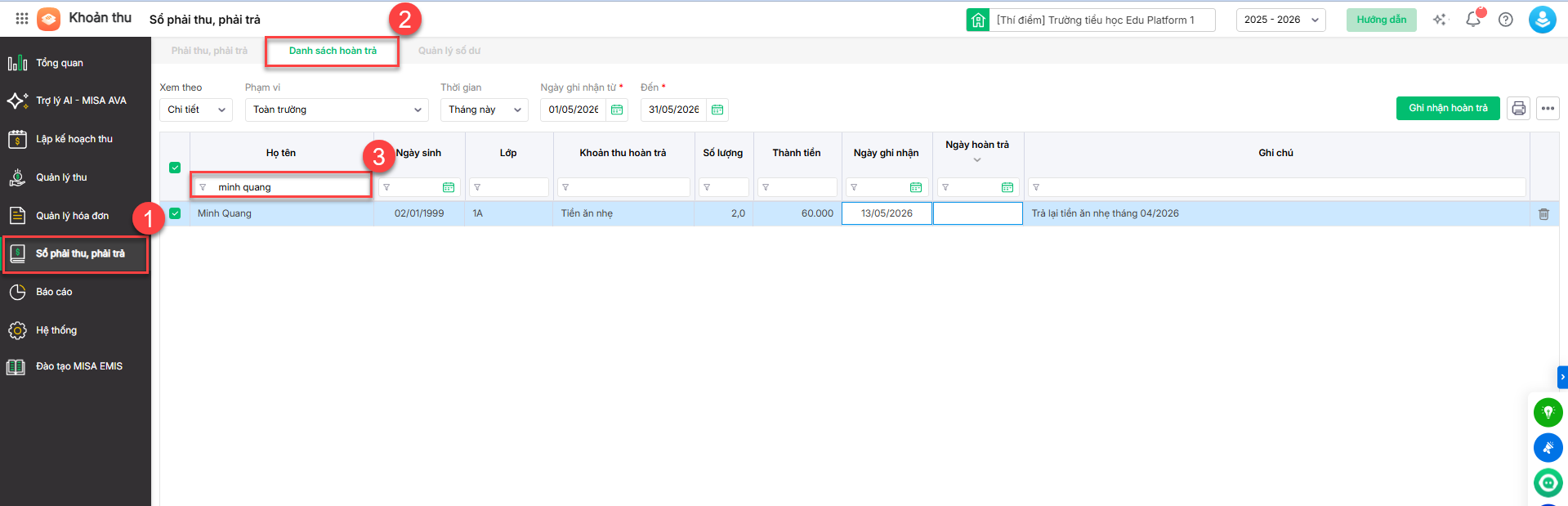Click the Khoản thu orange logo icon

pyautogui.click(x=49, y=19)
